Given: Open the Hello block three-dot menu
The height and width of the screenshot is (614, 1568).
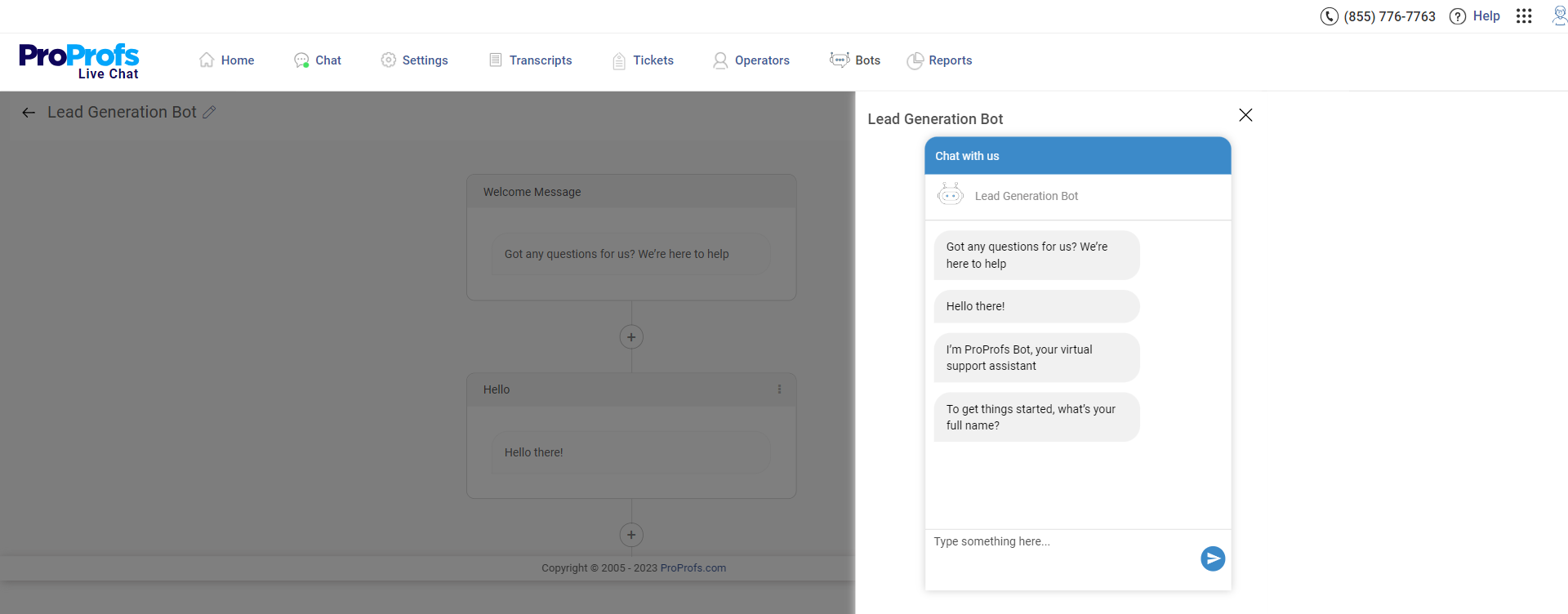Looking at the screenshot, I should (779, 389).
